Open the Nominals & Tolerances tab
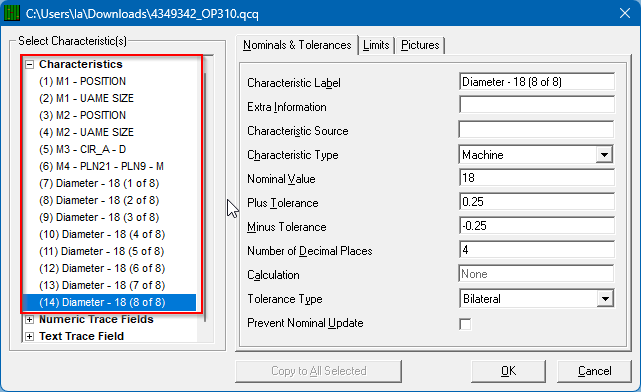The height and width of the screenshot is (392, 641). click(297, 45)
